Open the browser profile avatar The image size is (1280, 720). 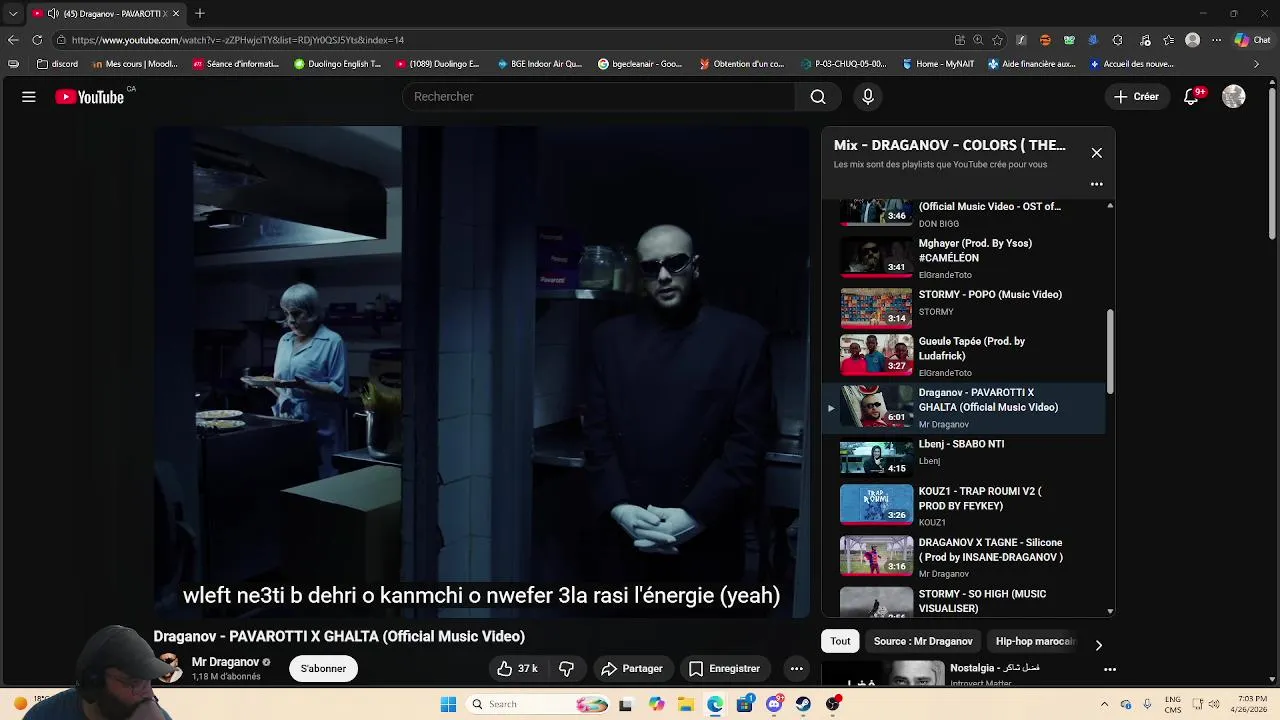(1192, 40)
